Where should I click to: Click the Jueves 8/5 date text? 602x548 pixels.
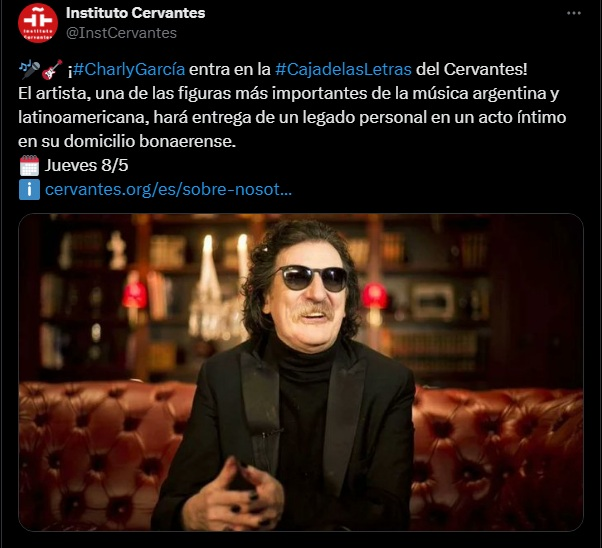tap(86, 166)
